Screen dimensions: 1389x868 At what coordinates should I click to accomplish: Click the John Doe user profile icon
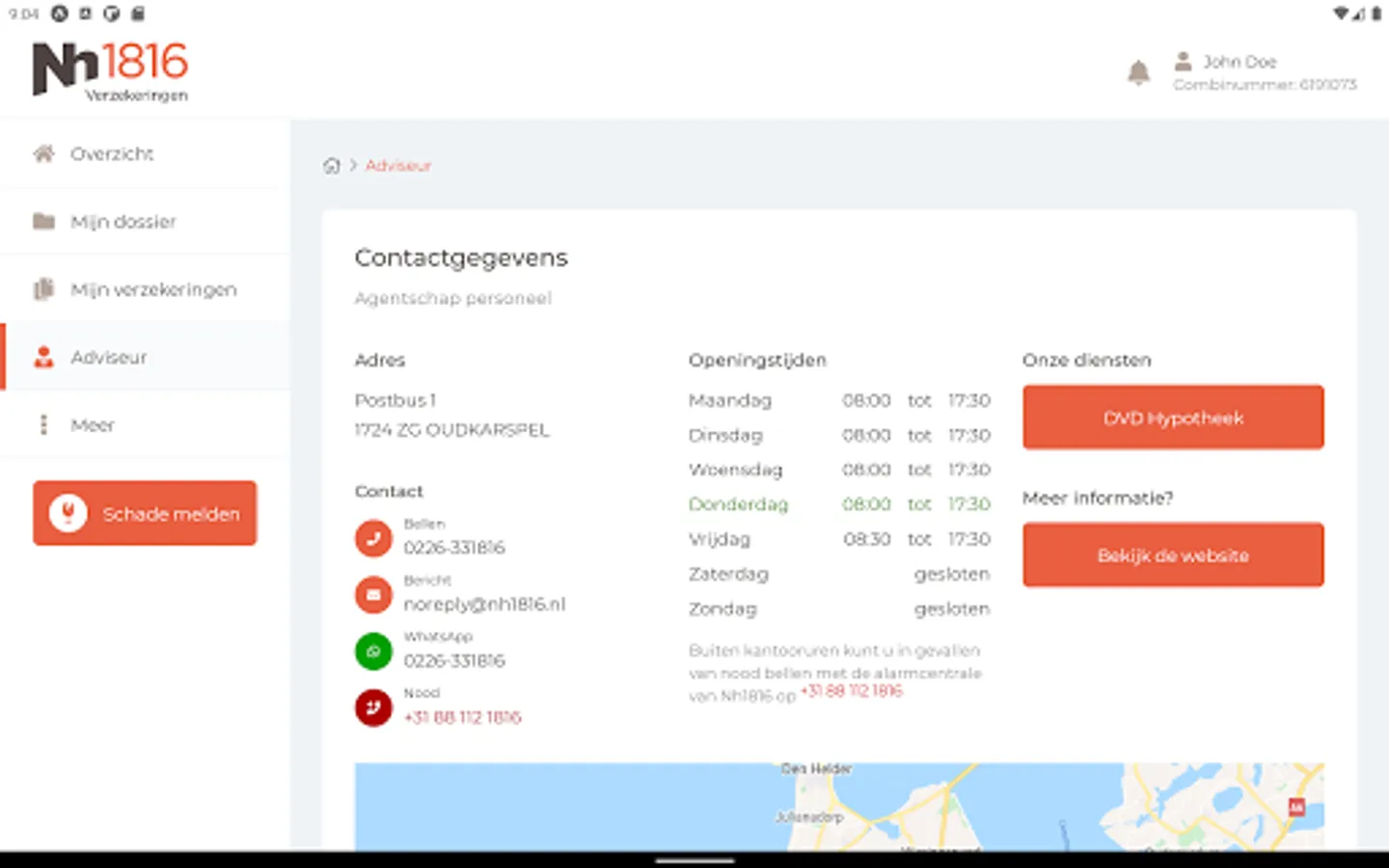pyautogui.click(x=1183, y=62)
